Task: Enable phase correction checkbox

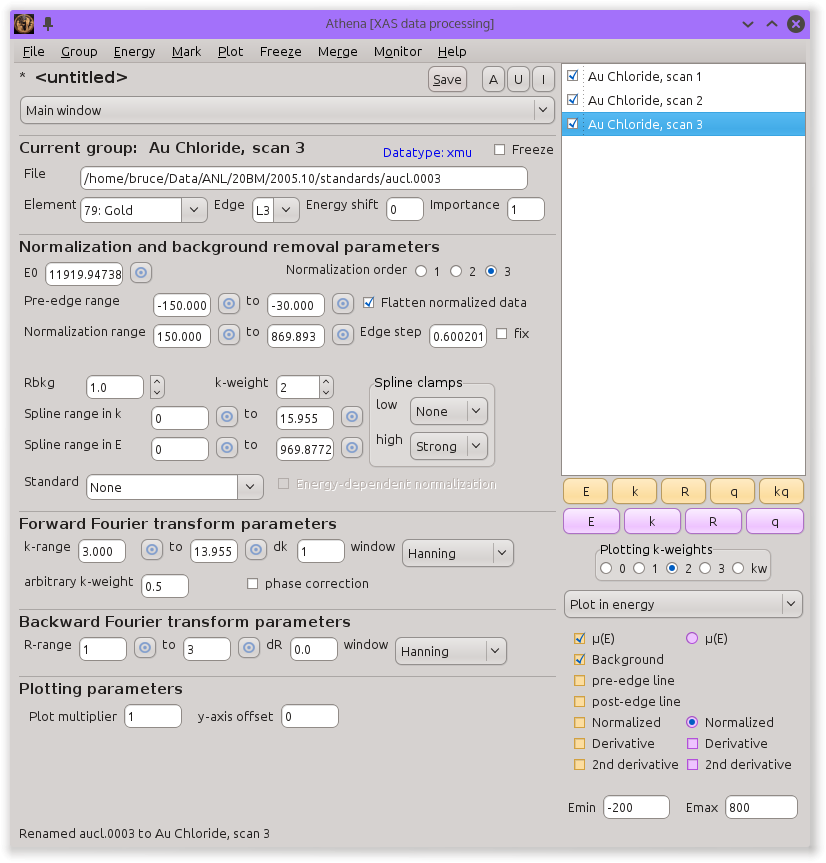Action: pyautogui.click(x=253, y=583)
